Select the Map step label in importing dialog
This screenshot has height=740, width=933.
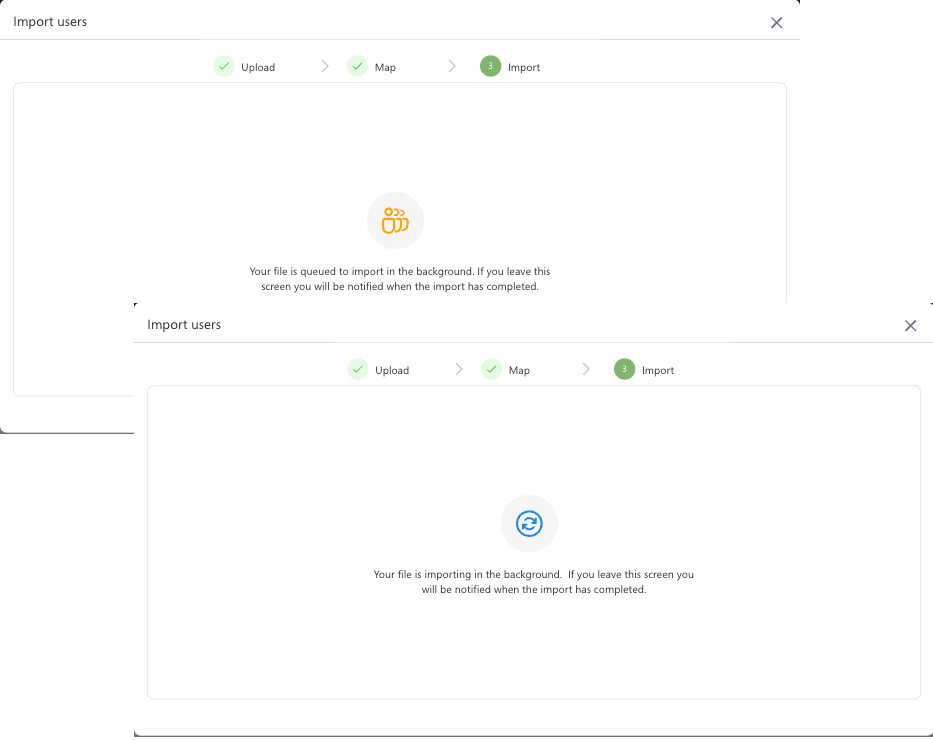pyautogui.click(x=519, y=371)
